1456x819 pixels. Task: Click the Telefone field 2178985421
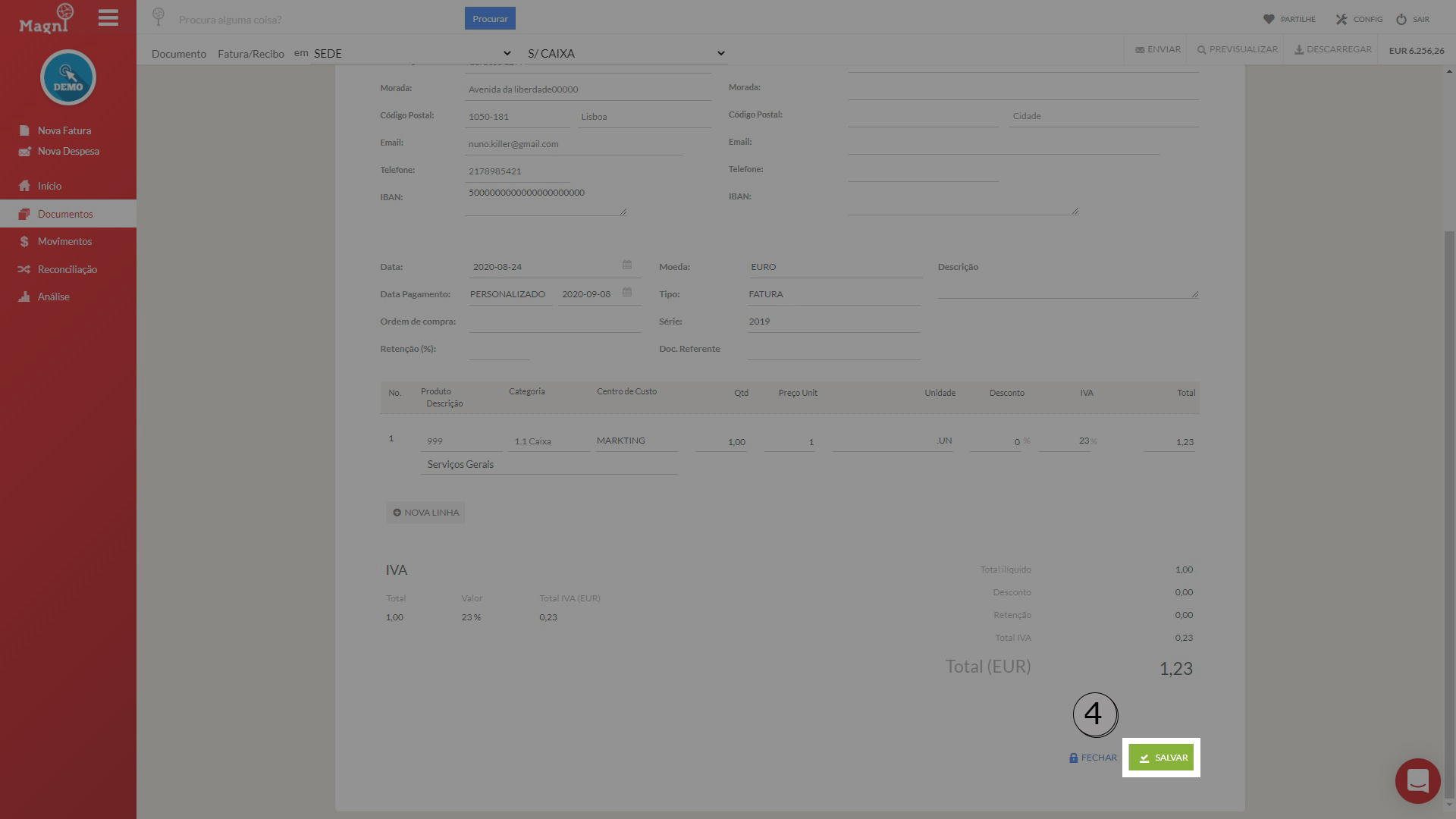tap(517, 171)
